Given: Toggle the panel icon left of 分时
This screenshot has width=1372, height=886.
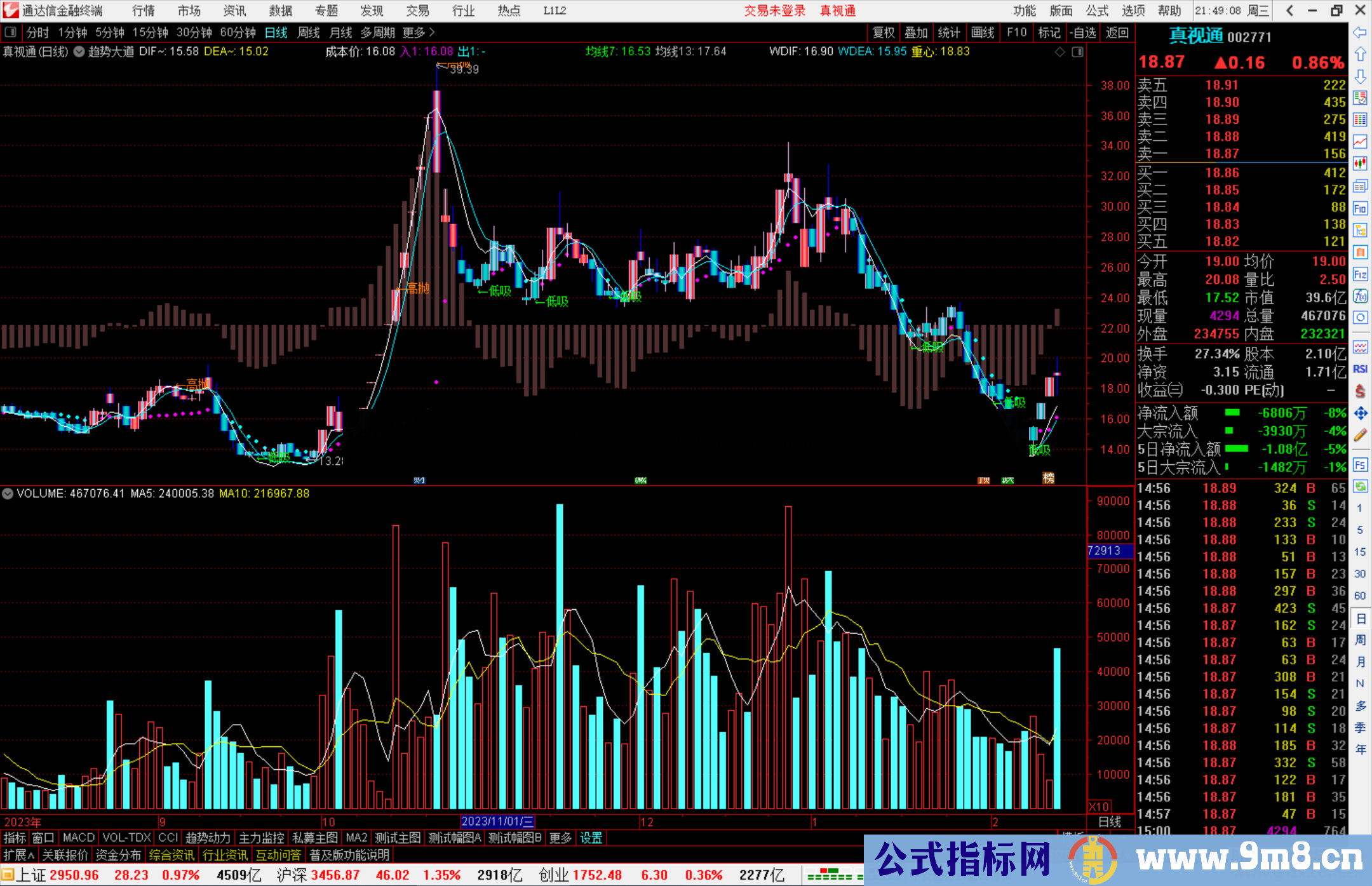Looking at the screenshot, I should pos(11,32).
